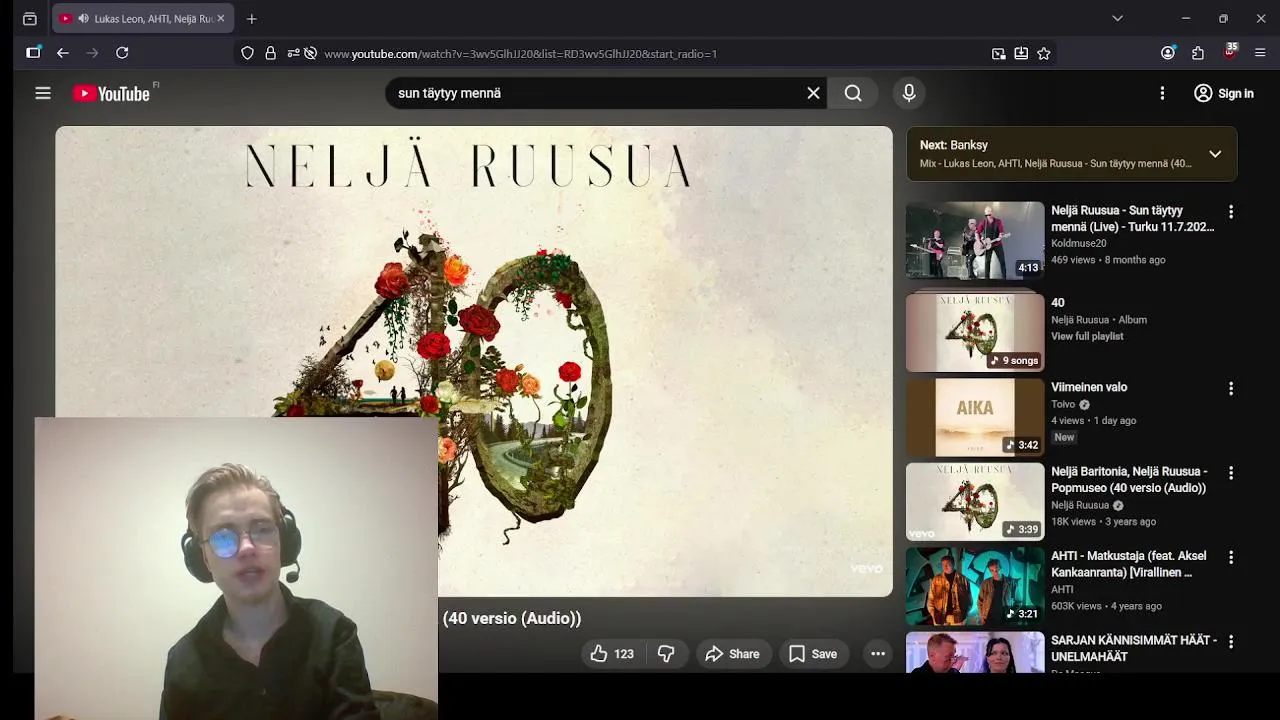
Task: Open options for Popmuseo 40 versio video
Action: [x=1231, y=473]
